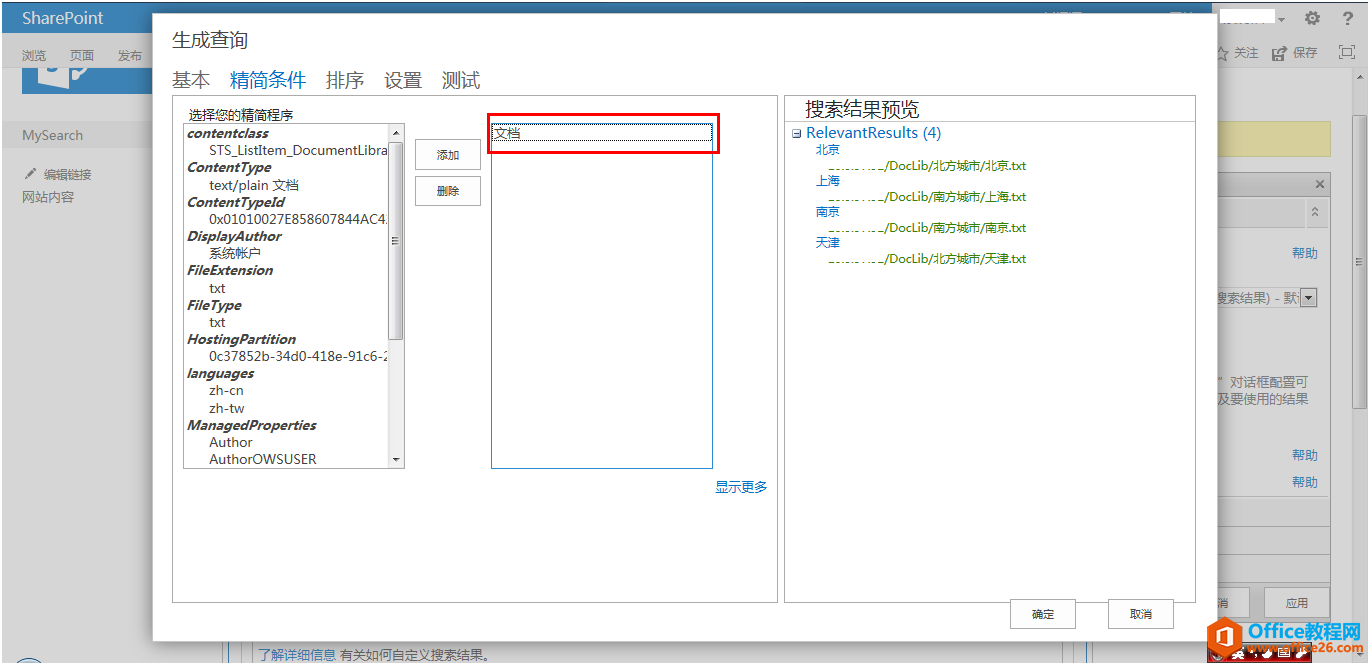Click the 了解详细信息 link at page bottom
Viewport: 1370px width, 665px height.
(297, 655)
